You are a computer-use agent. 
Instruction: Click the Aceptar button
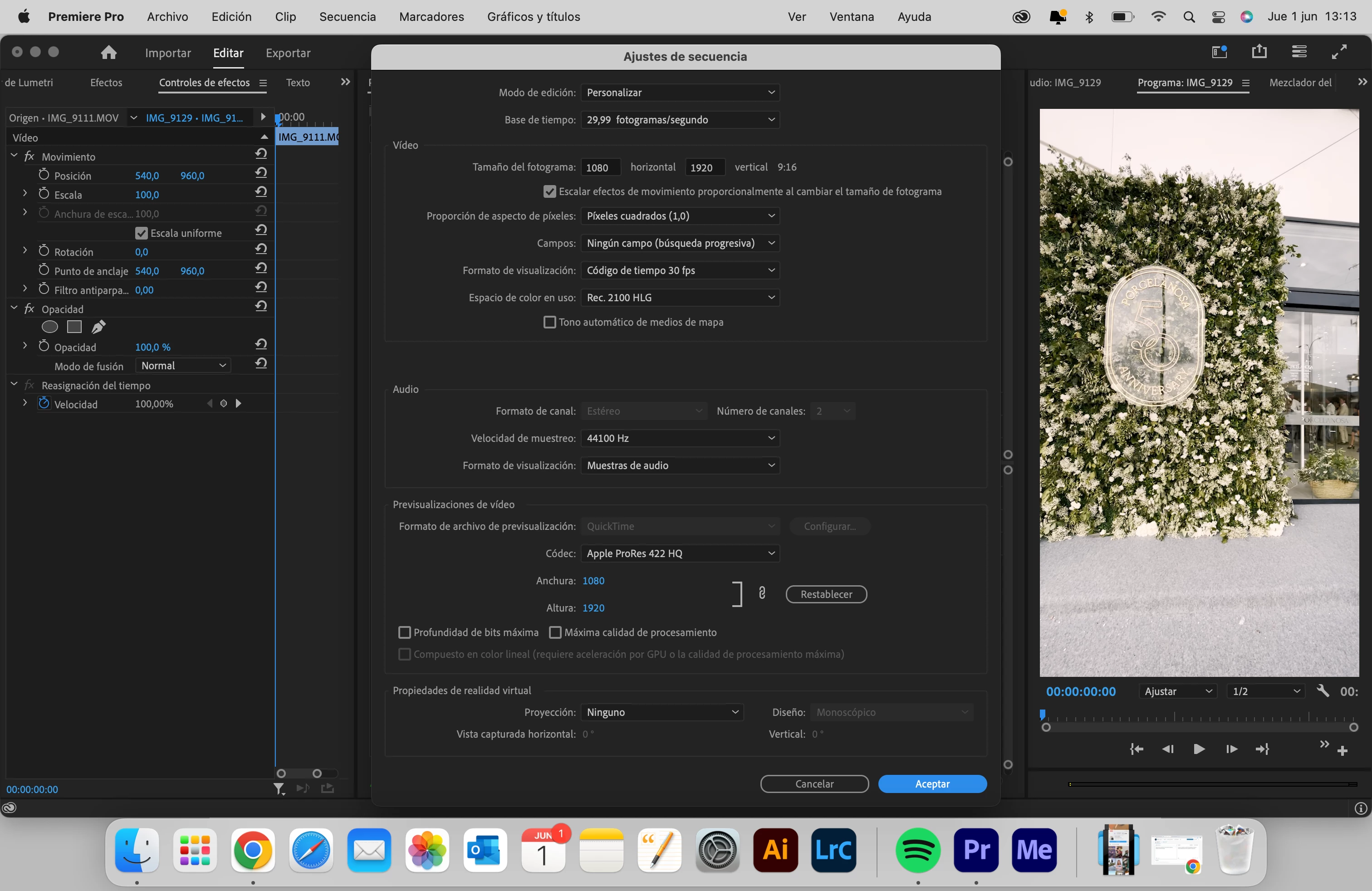point(931,784)
